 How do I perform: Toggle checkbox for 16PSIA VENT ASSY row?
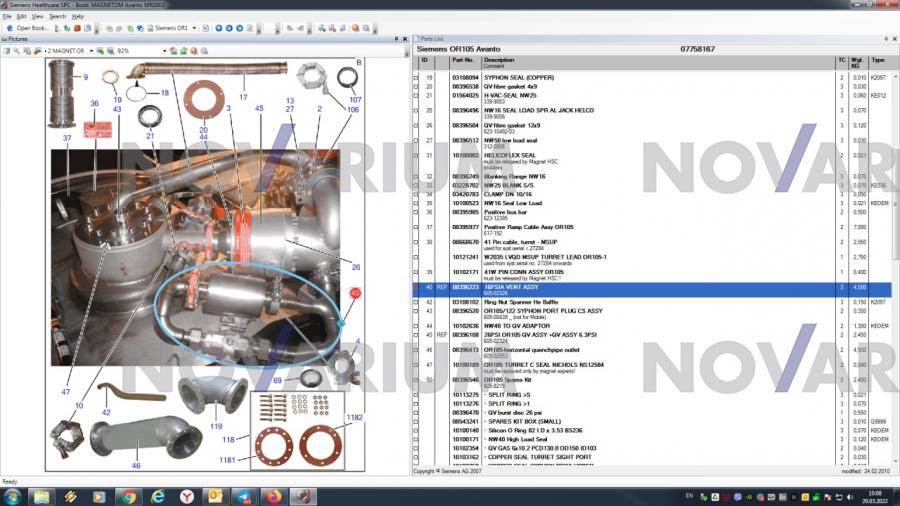click(417, 287)
